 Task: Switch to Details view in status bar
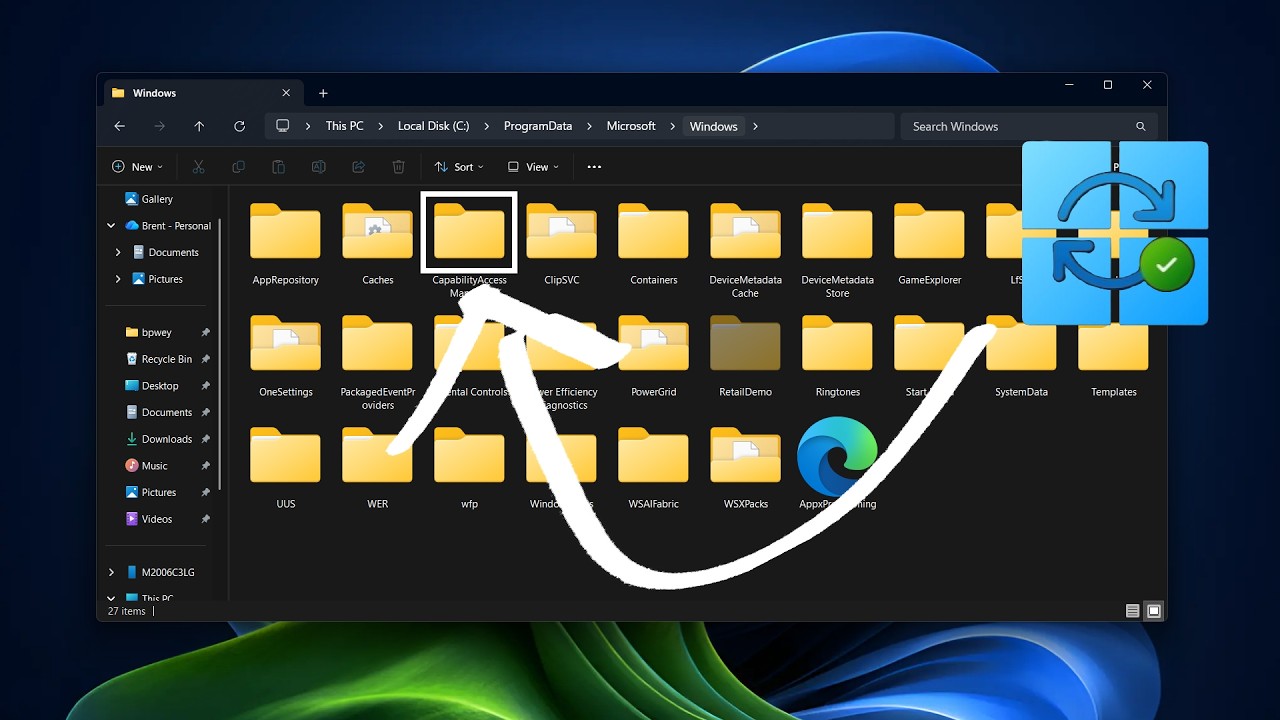point(1132,611)
